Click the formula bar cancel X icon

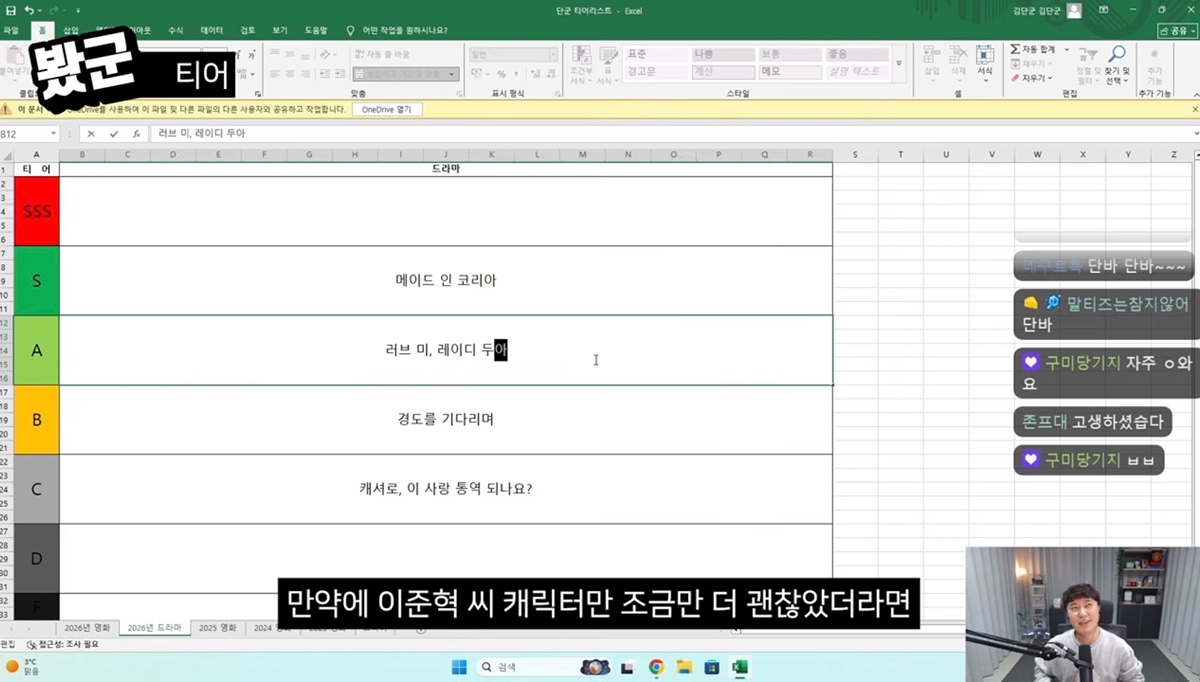(x=91, y=133)
